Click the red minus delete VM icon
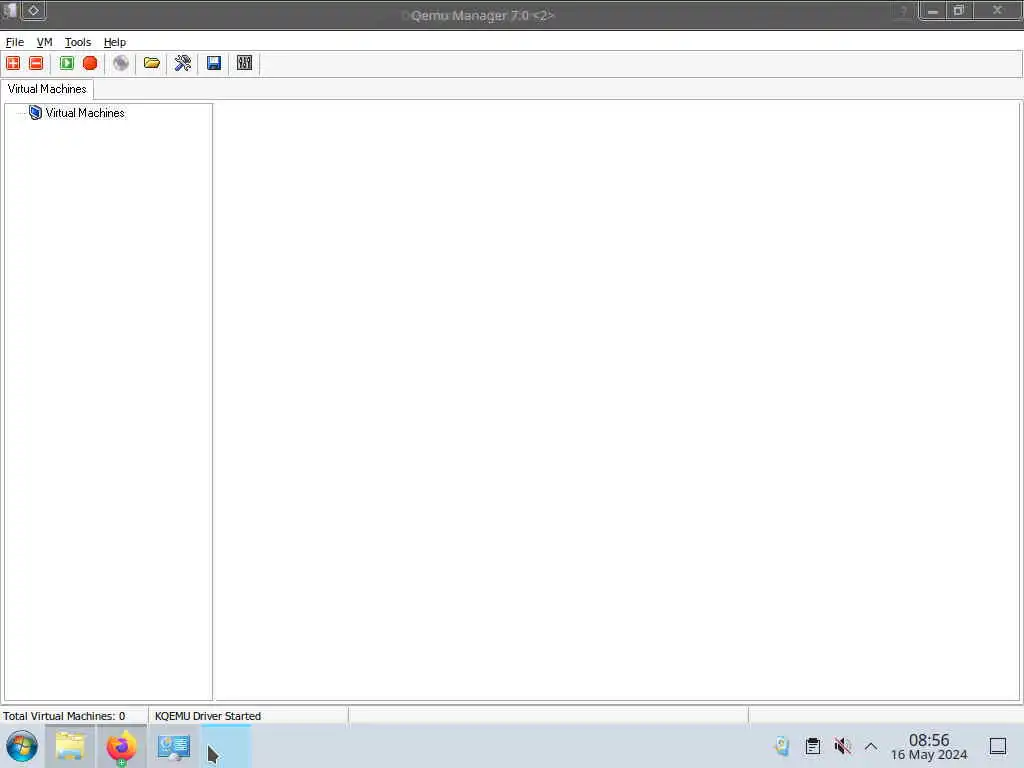The image size is (1024, 768). (36, 63)
